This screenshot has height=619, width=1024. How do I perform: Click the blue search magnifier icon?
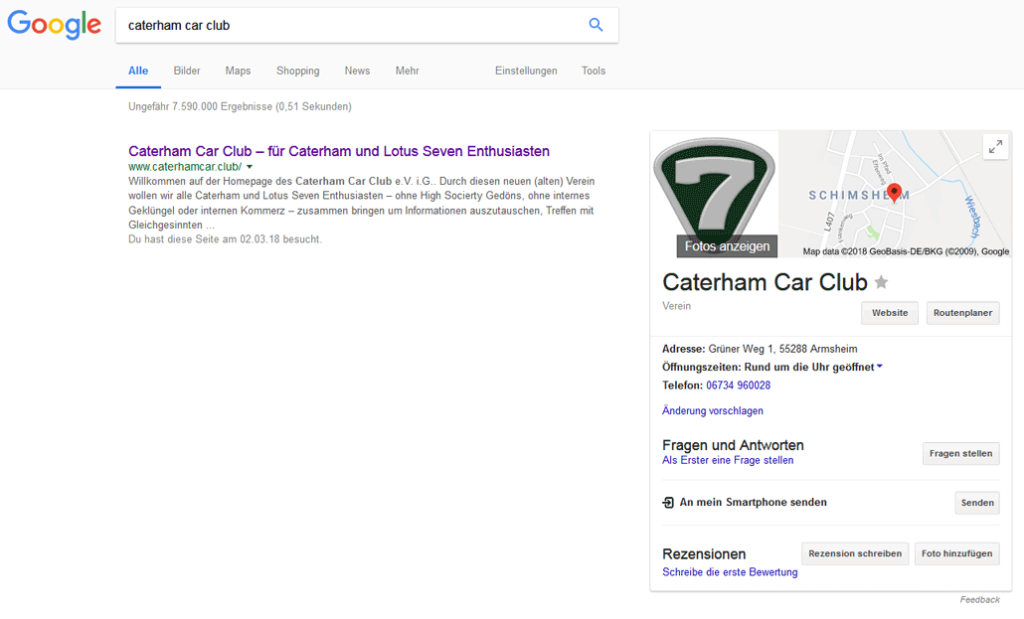pyautogui.click(x=596, y=25)
